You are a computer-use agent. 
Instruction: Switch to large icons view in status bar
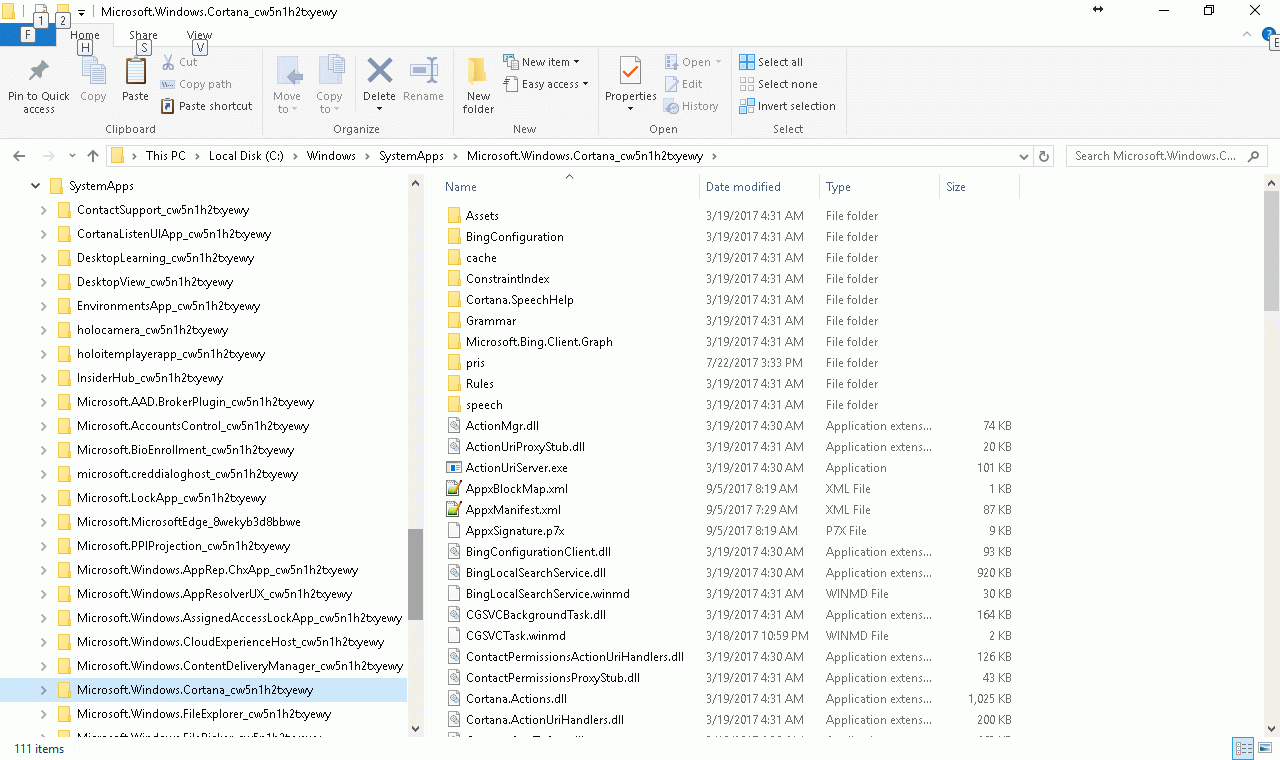tap(1264, 748)
